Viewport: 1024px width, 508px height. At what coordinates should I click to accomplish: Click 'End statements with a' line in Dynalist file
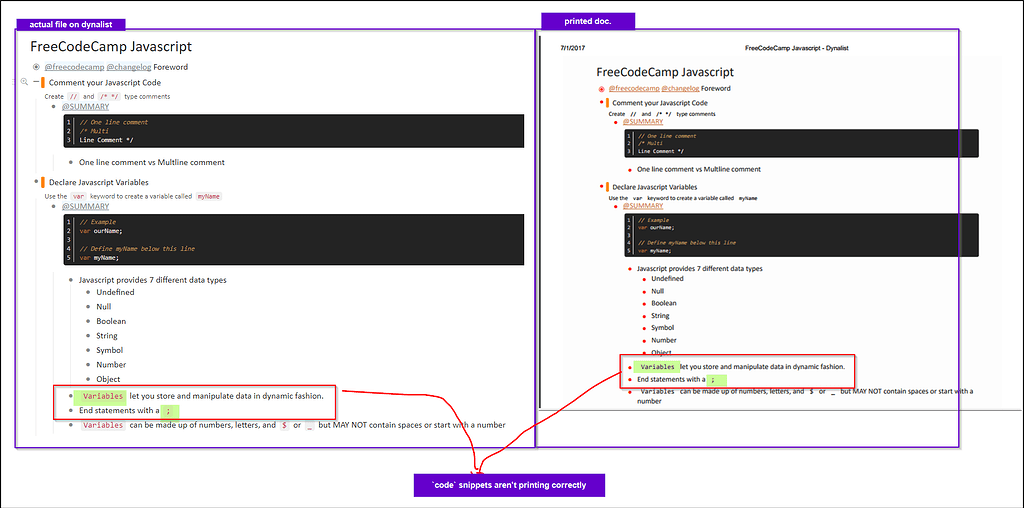point(120,411)
